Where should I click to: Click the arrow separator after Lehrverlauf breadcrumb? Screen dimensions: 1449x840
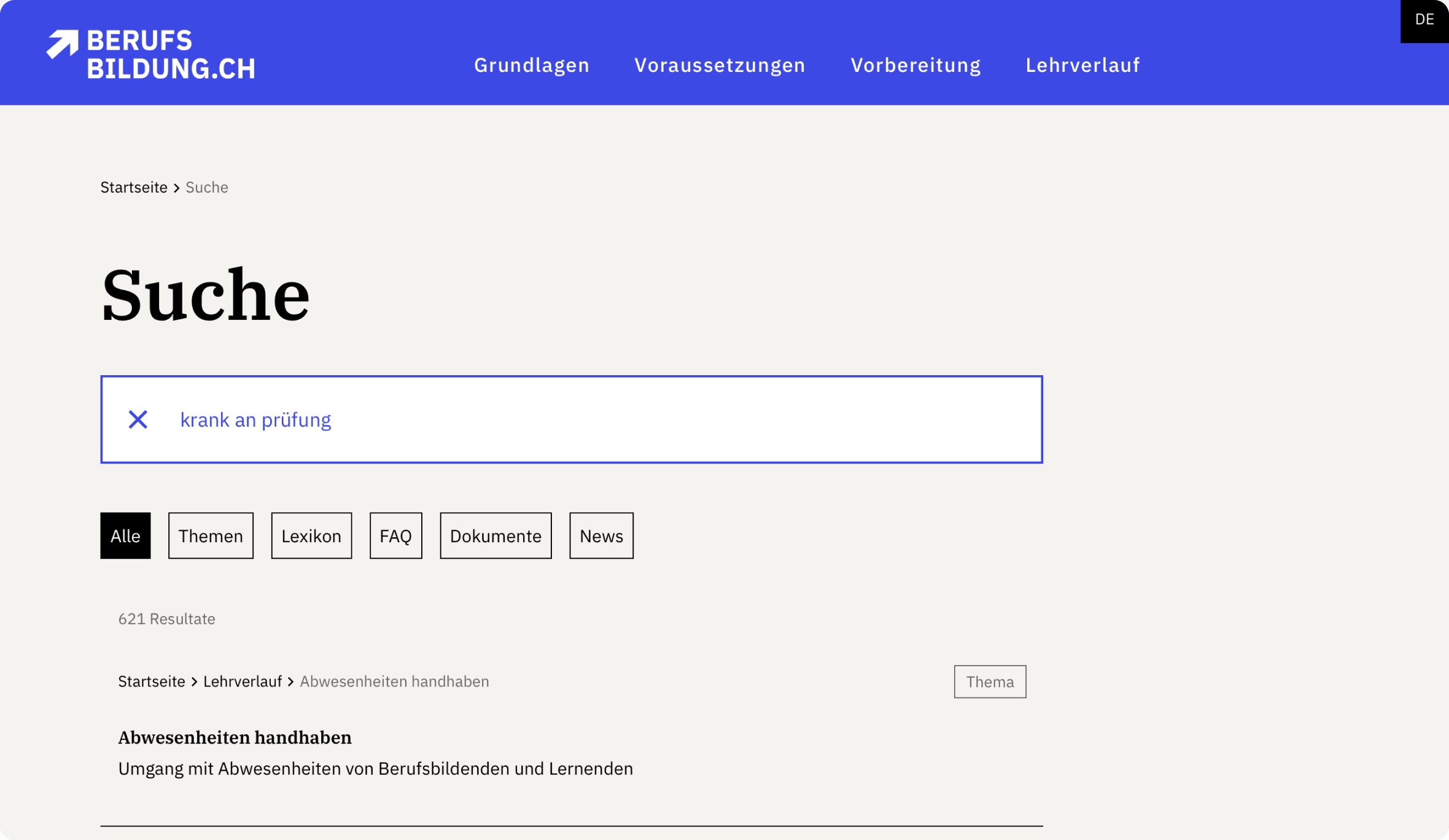point(290,682)
